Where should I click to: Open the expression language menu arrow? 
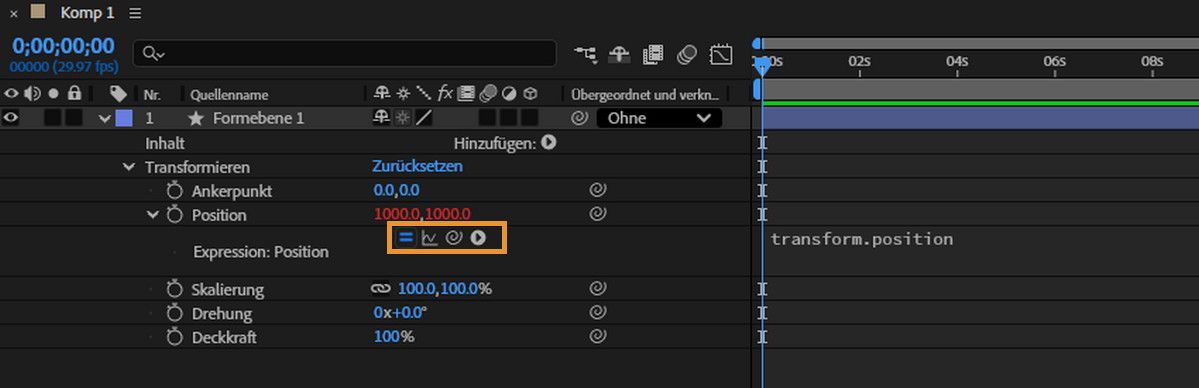pyautogui.click(x=478, y=238)
